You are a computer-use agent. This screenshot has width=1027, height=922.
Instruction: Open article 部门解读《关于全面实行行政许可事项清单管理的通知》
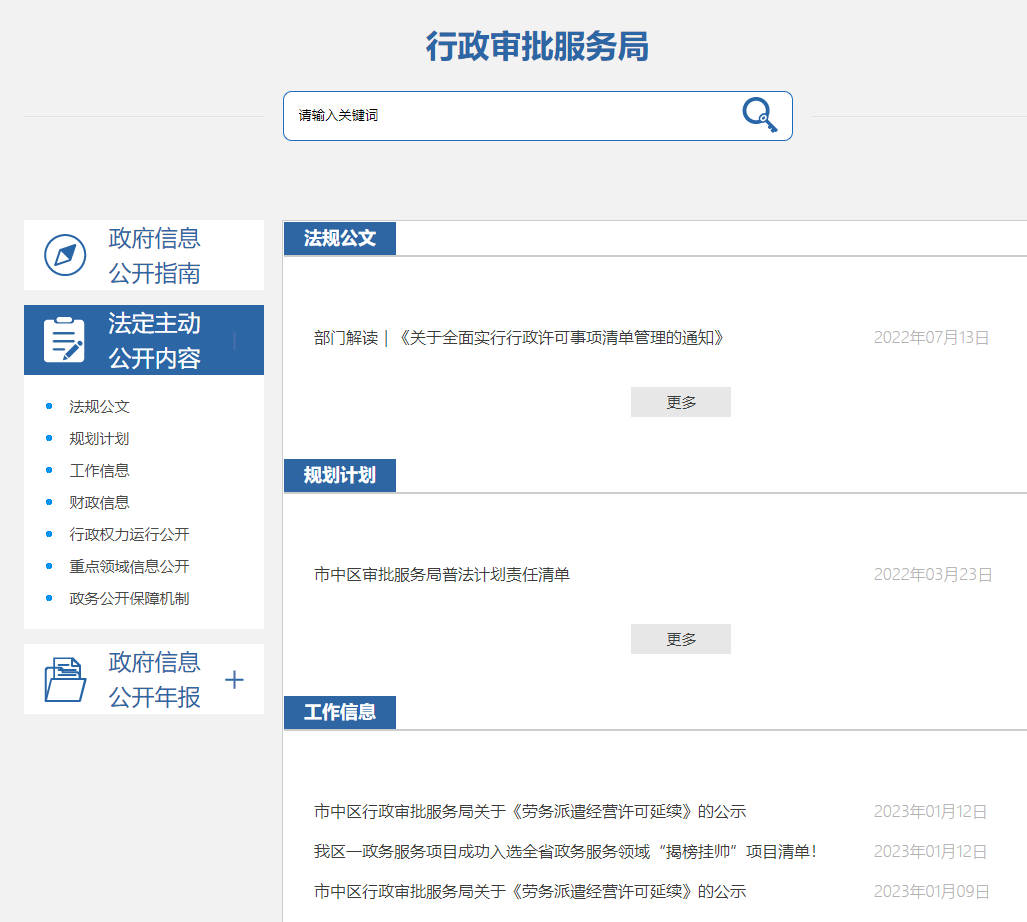(519, 338)
